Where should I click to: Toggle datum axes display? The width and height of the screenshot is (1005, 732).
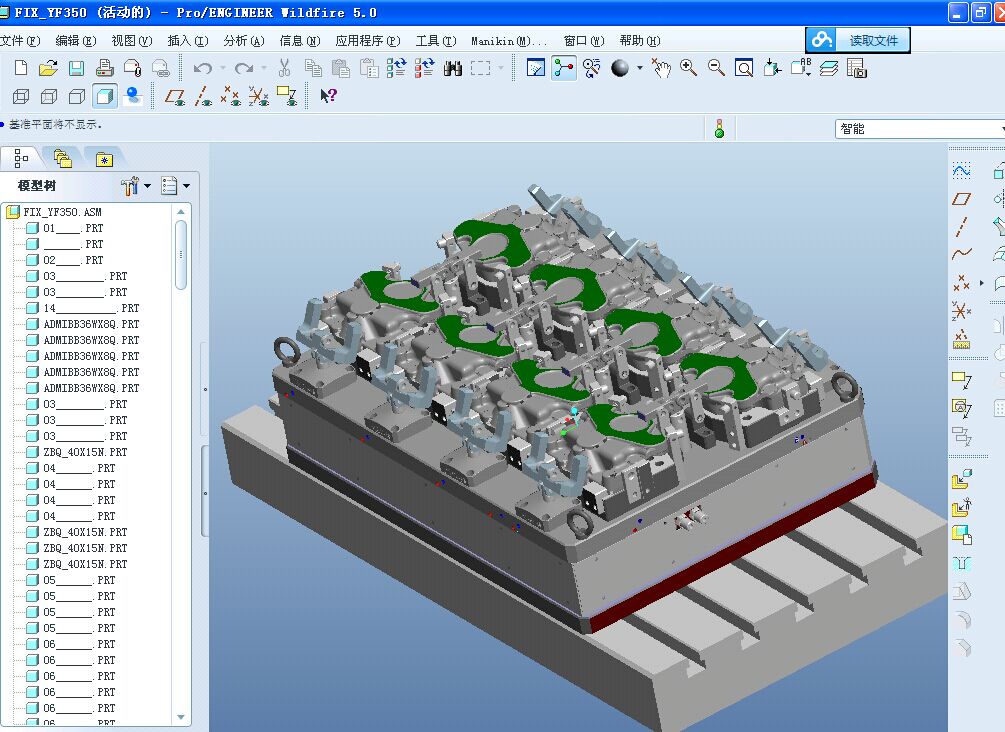(203, 97)
